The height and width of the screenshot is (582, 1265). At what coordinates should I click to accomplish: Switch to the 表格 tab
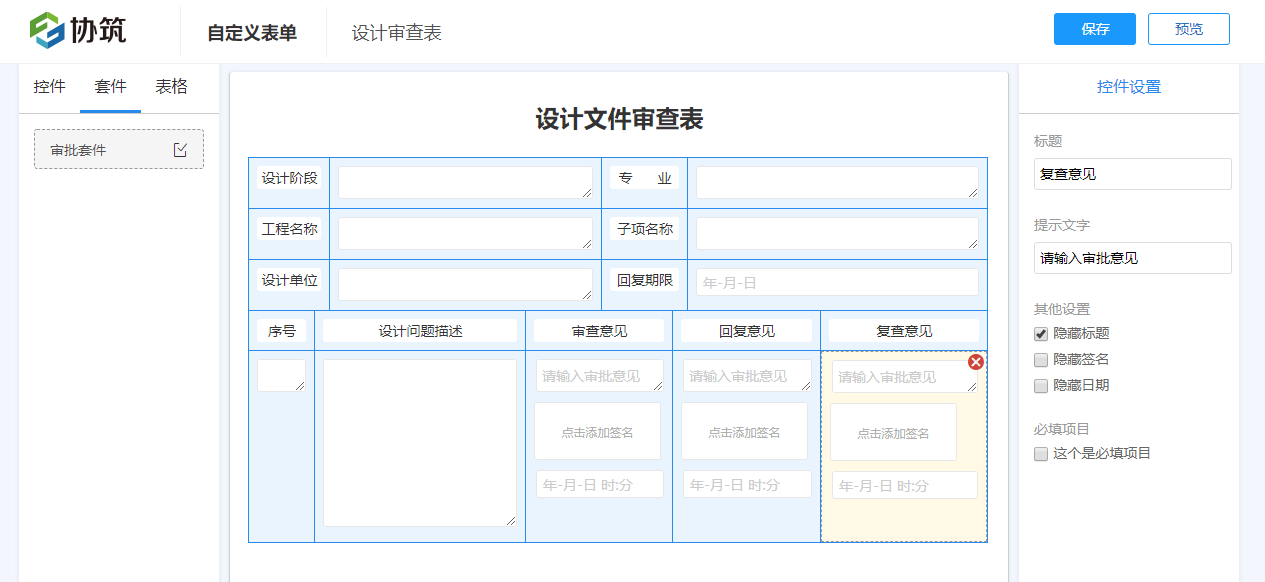click(x=172, y=87)
